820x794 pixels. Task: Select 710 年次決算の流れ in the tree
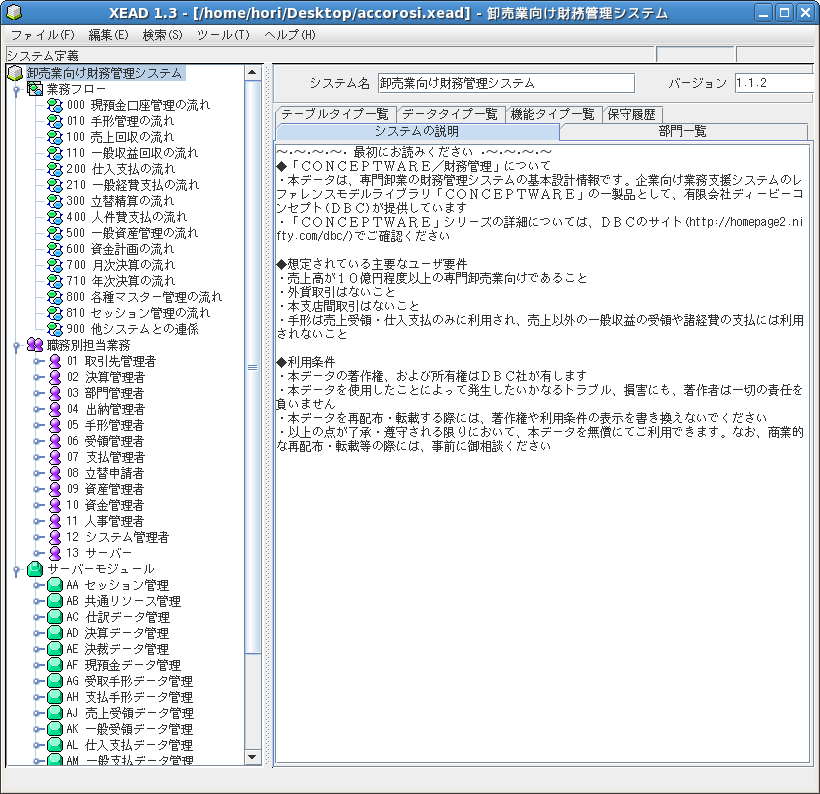(121, 281)
